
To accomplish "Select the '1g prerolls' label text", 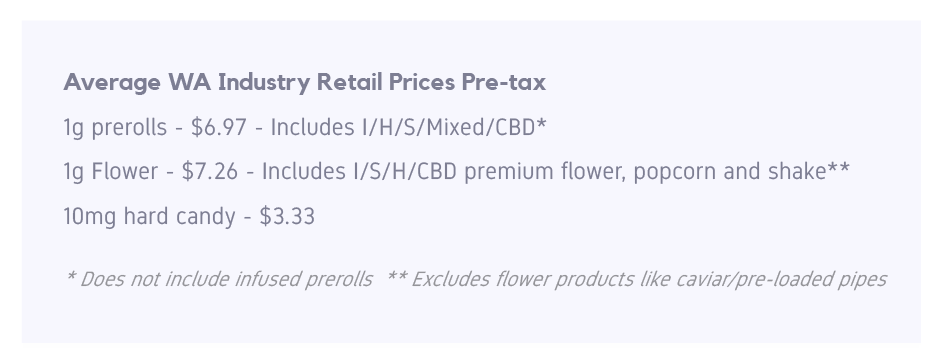I will click(115, 128).
